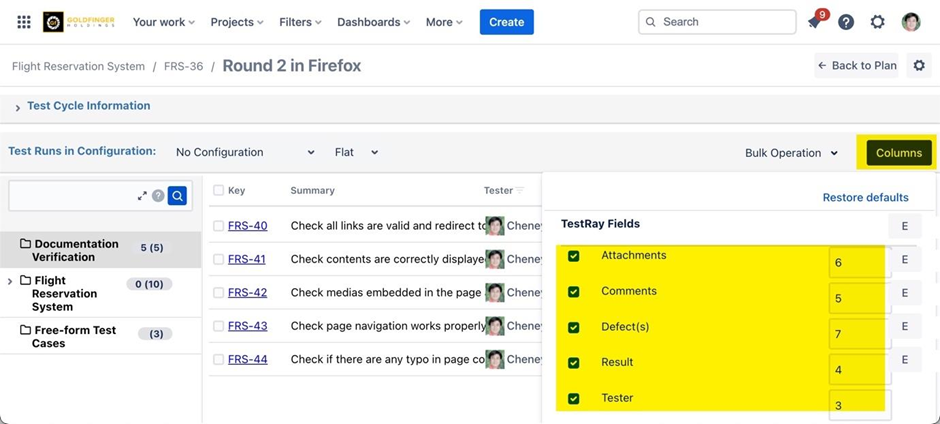Open Jira settings gear in top bar
Viewport: 940px width, 424px height.
point(877,22)
